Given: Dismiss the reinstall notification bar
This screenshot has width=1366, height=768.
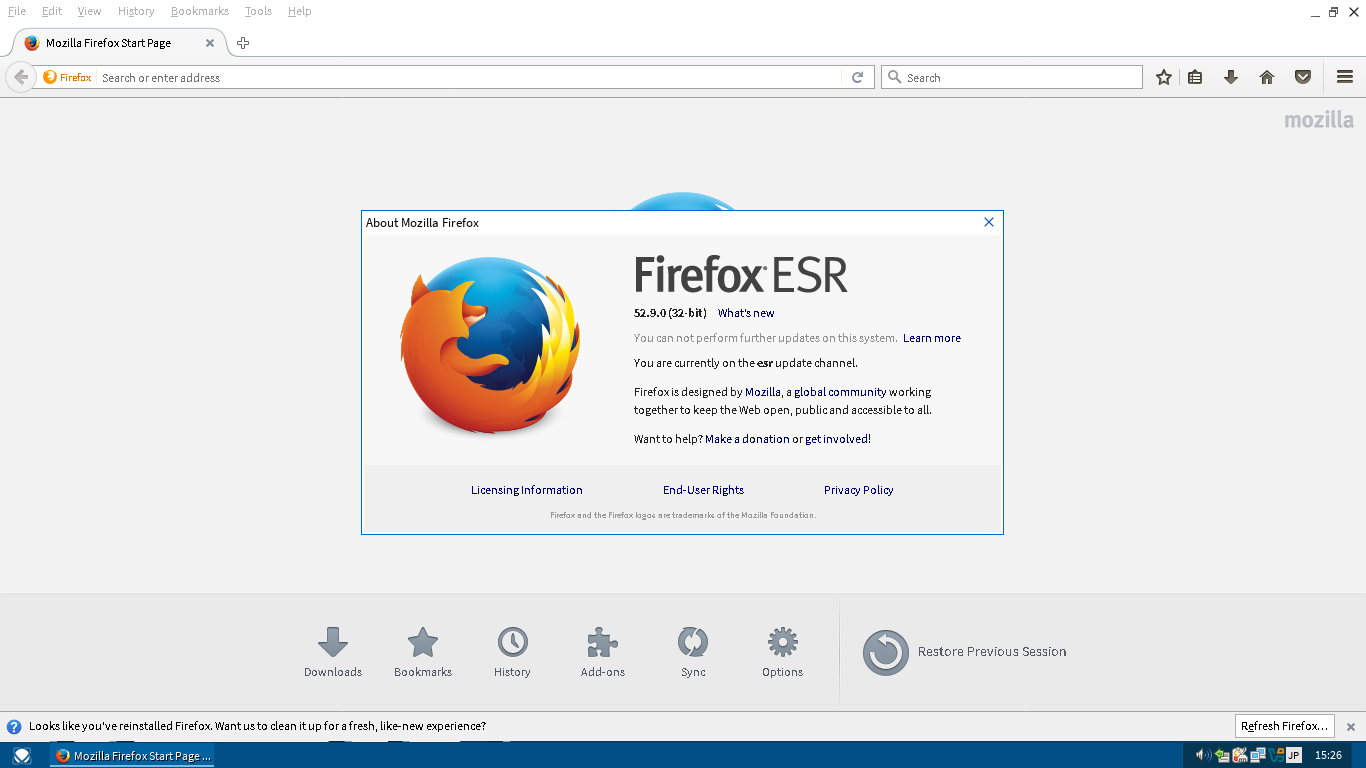Looking at the screenshot, I should click(x=1351, y=726).
